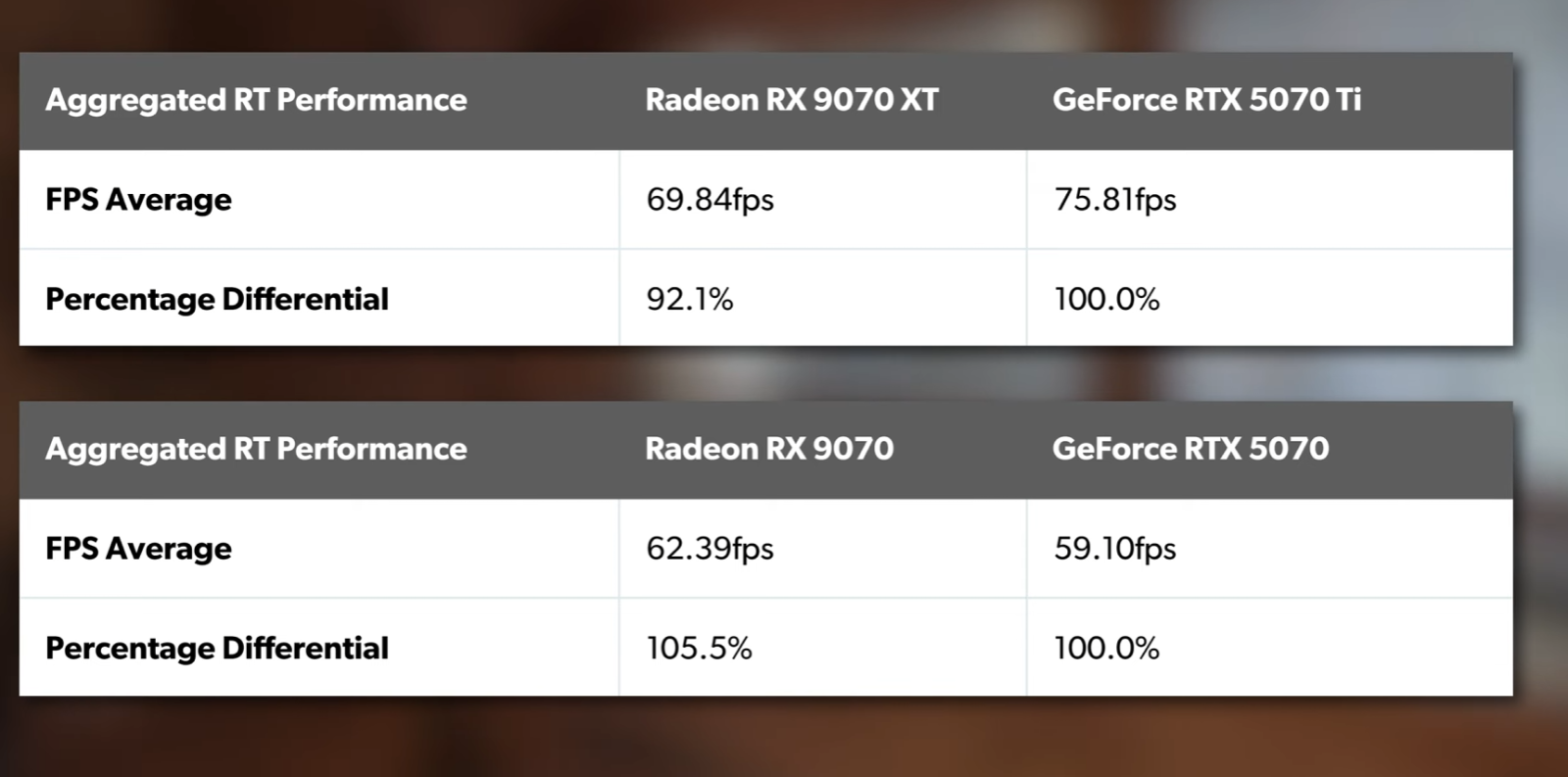Click the GeForce RTX 5070 column header

coord(1191,449)
